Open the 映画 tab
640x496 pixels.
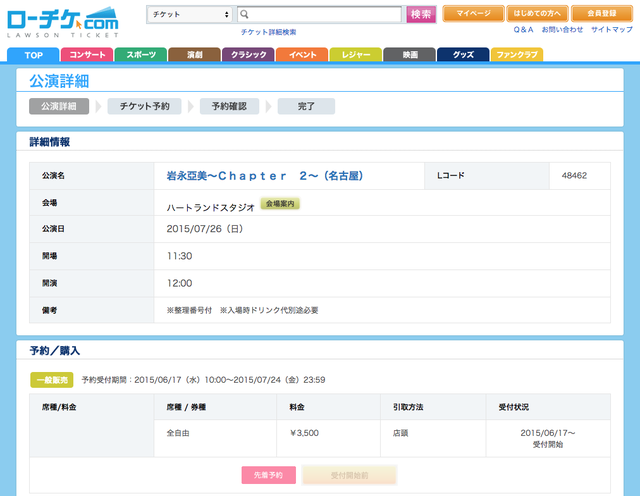coord(409,55)
